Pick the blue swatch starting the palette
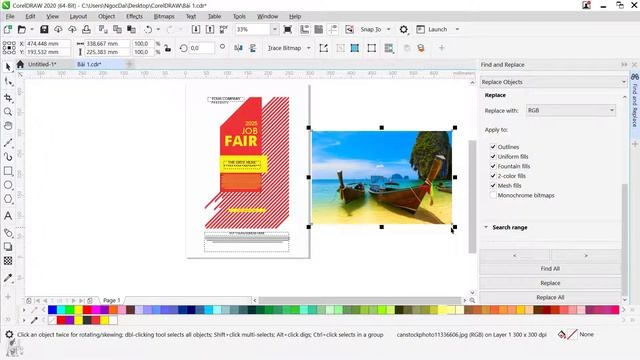 tap(52, 310)
